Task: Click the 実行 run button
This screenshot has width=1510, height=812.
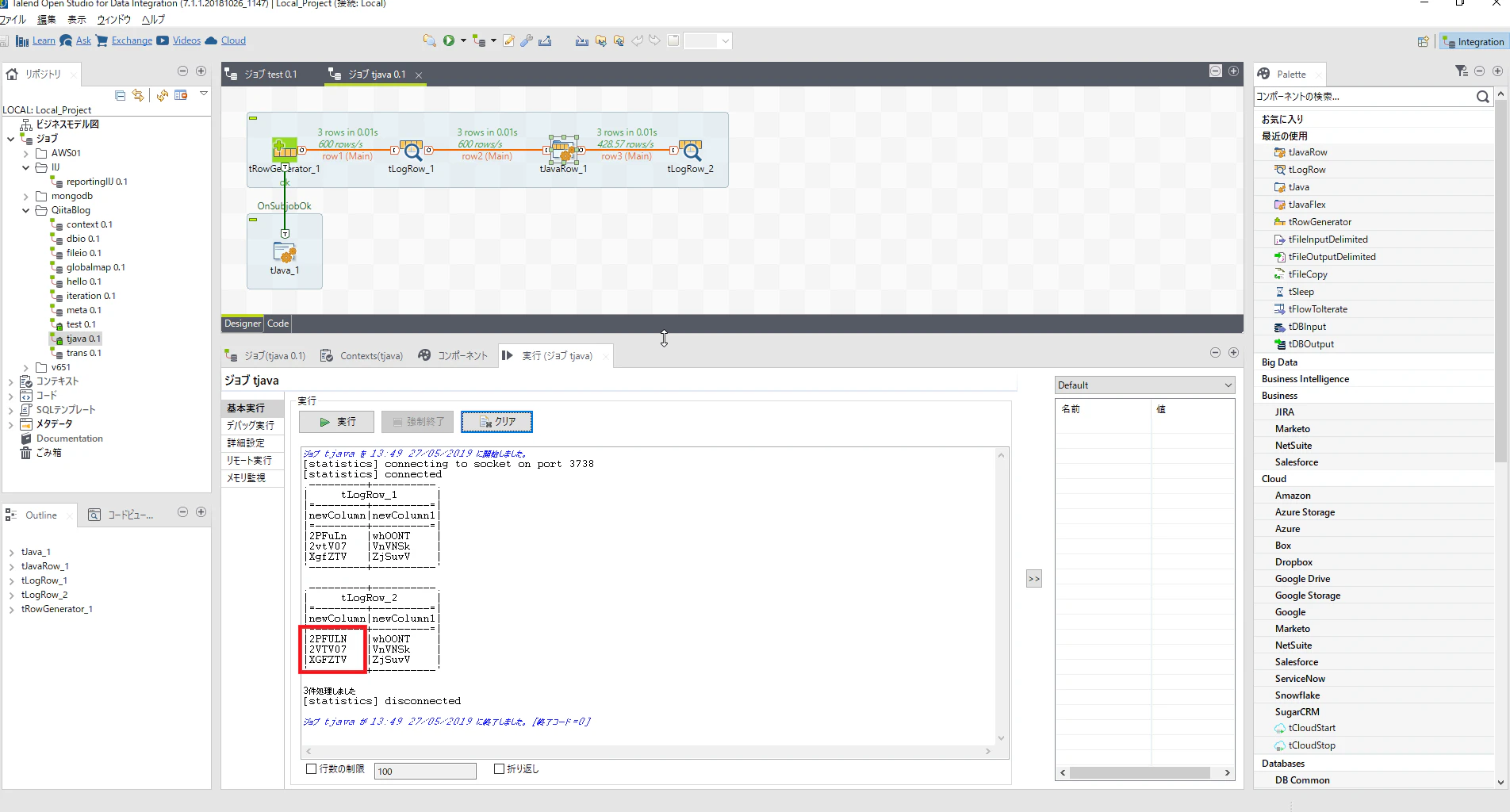Action: pyautogui.click(x=338, y=422)
